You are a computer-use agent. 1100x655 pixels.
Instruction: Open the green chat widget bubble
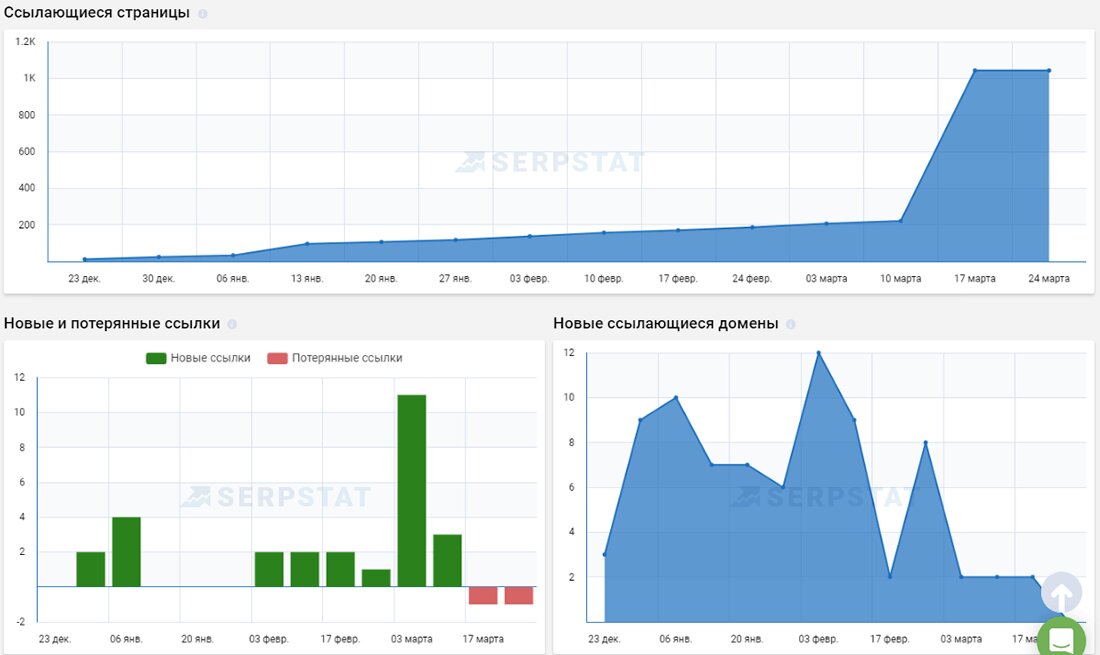click(1061, 638)
